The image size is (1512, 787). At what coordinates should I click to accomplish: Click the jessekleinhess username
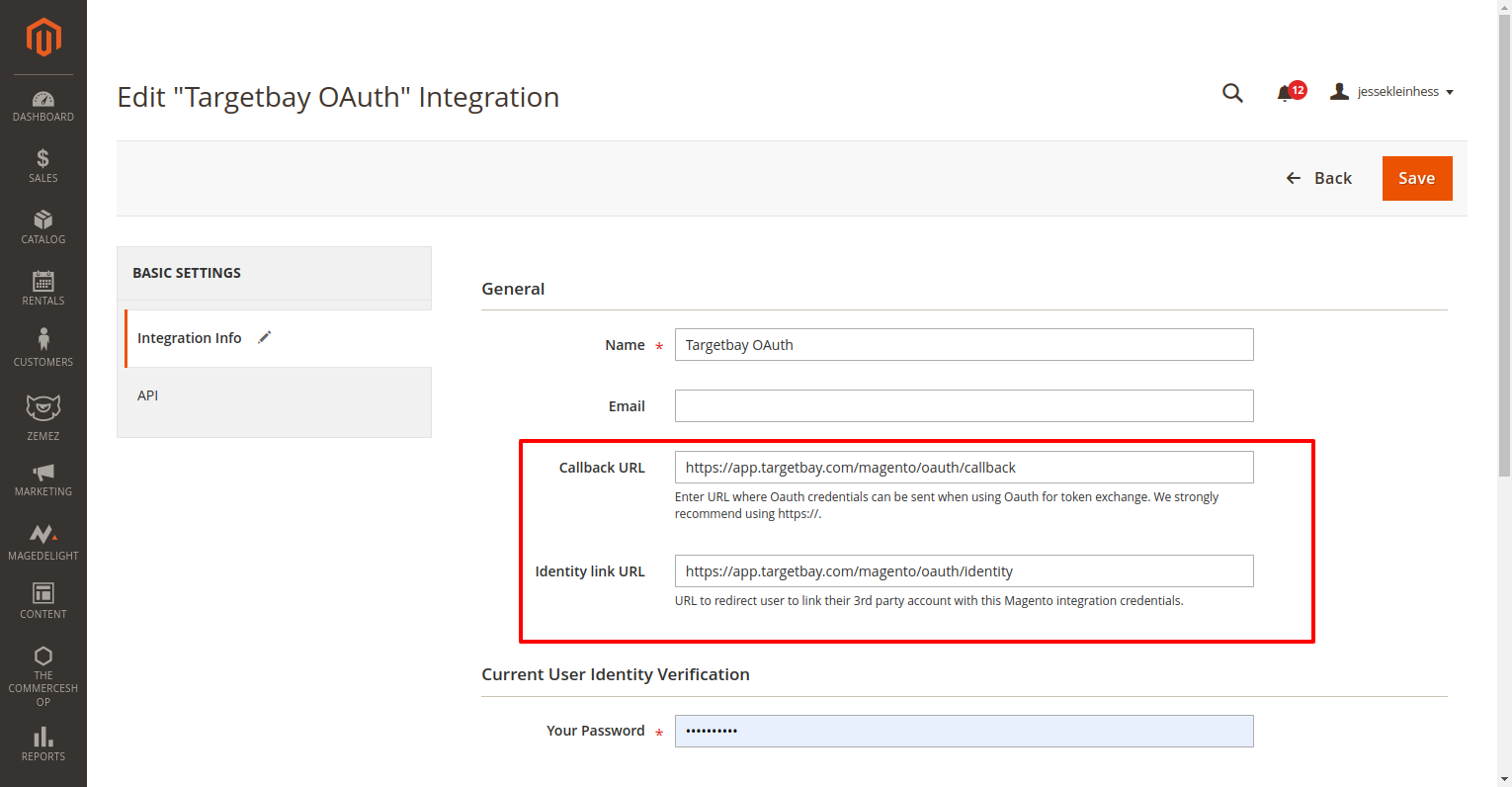point(1397,91)
